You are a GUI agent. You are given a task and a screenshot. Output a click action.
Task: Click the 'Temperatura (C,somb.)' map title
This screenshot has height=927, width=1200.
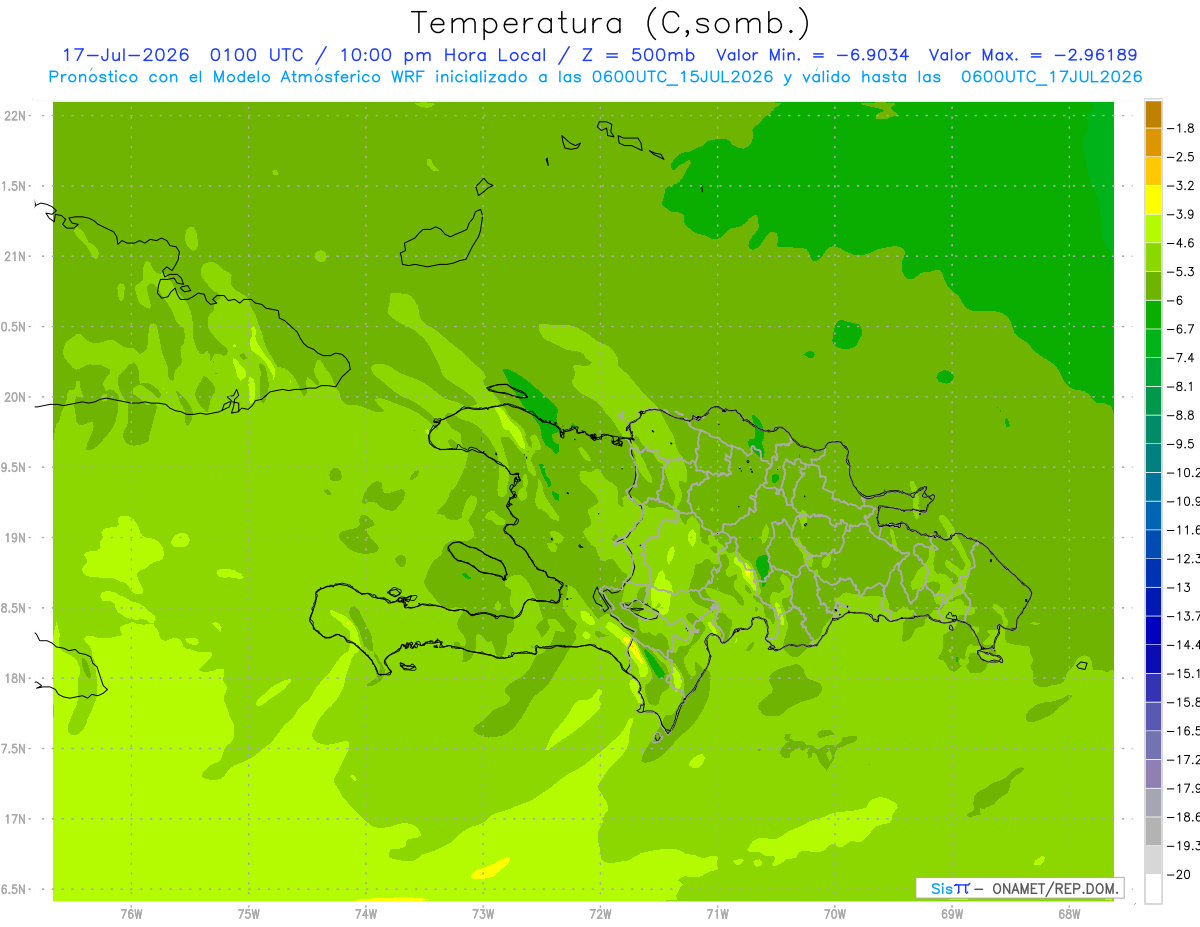(610, 23)
